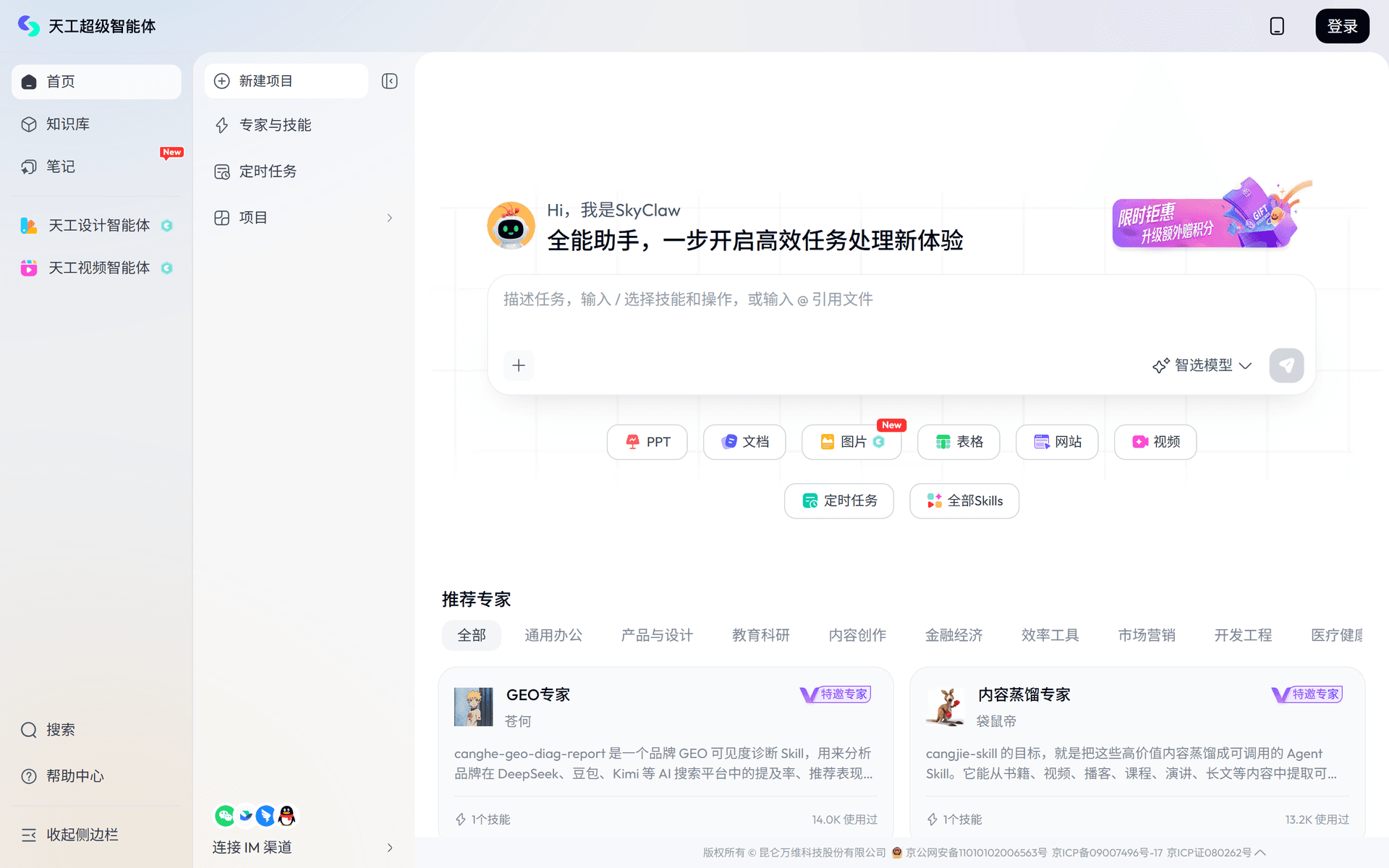Click 特邀专家 badge on GEO专家 card
1389x868 pixels.
836,694
